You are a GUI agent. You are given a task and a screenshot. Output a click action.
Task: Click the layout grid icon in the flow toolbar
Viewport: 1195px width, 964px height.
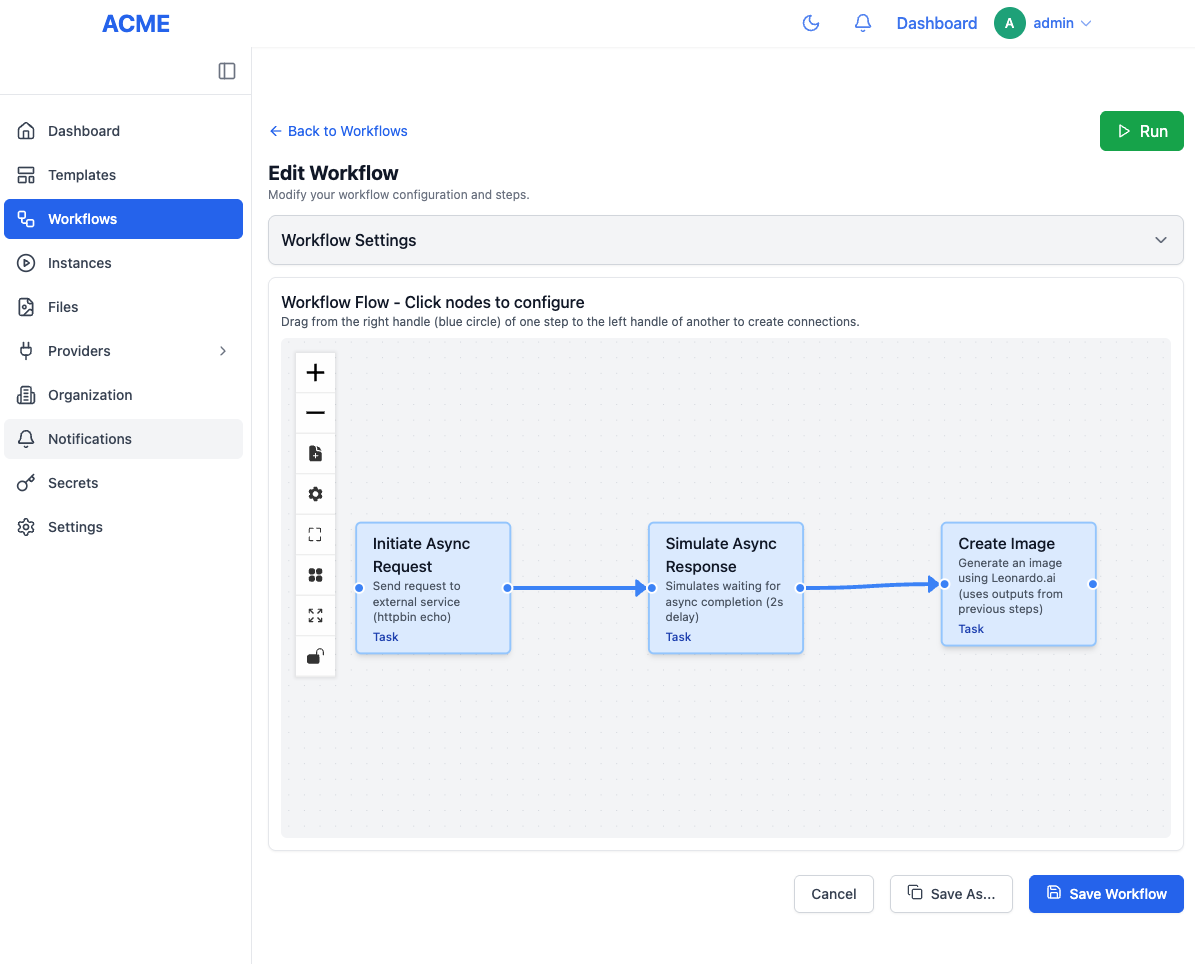pyautogui.click(x=315, y=575)
